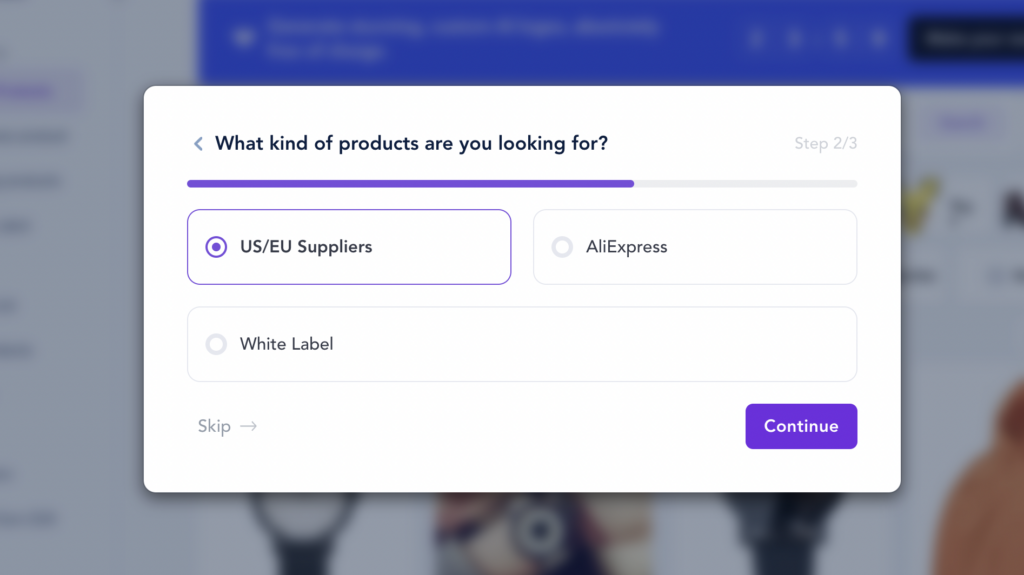The height and width of the screenshot is (575, 1024).
Task: Select the White Label radio button
Action: click(x=216, y=344)
